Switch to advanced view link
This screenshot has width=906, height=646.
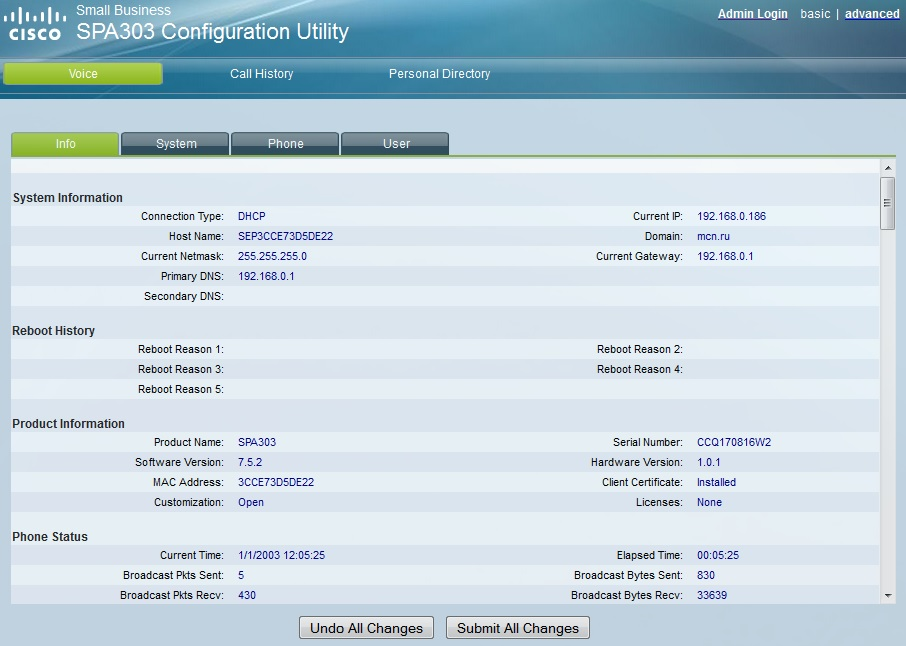[x=872, y=14]
